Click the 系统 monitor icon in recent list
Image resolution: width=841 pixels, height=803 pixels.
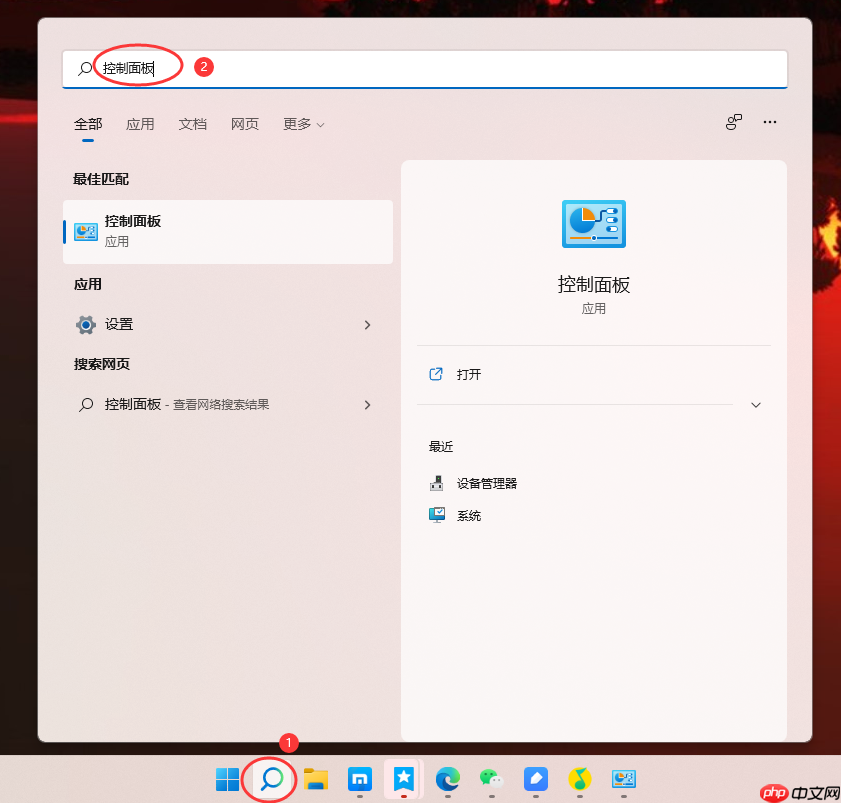point(437,515)
